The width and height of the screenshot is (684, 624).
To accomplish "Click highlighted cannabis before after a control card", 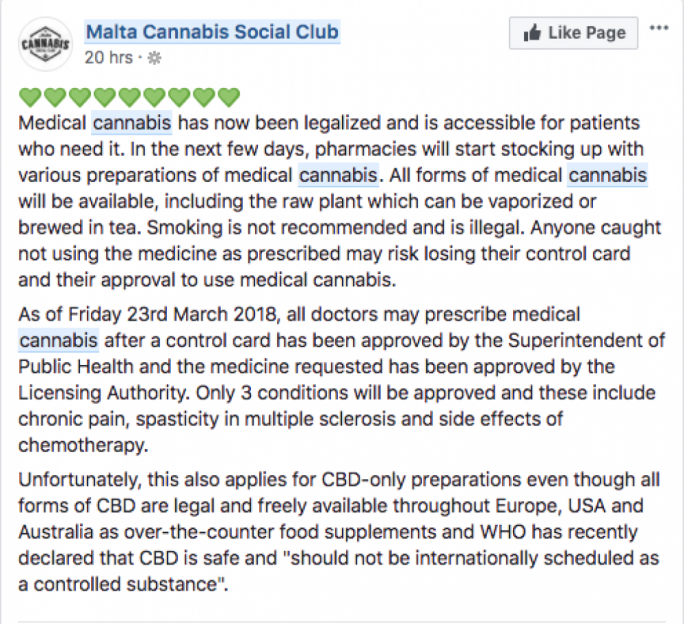I will [58, 340].
